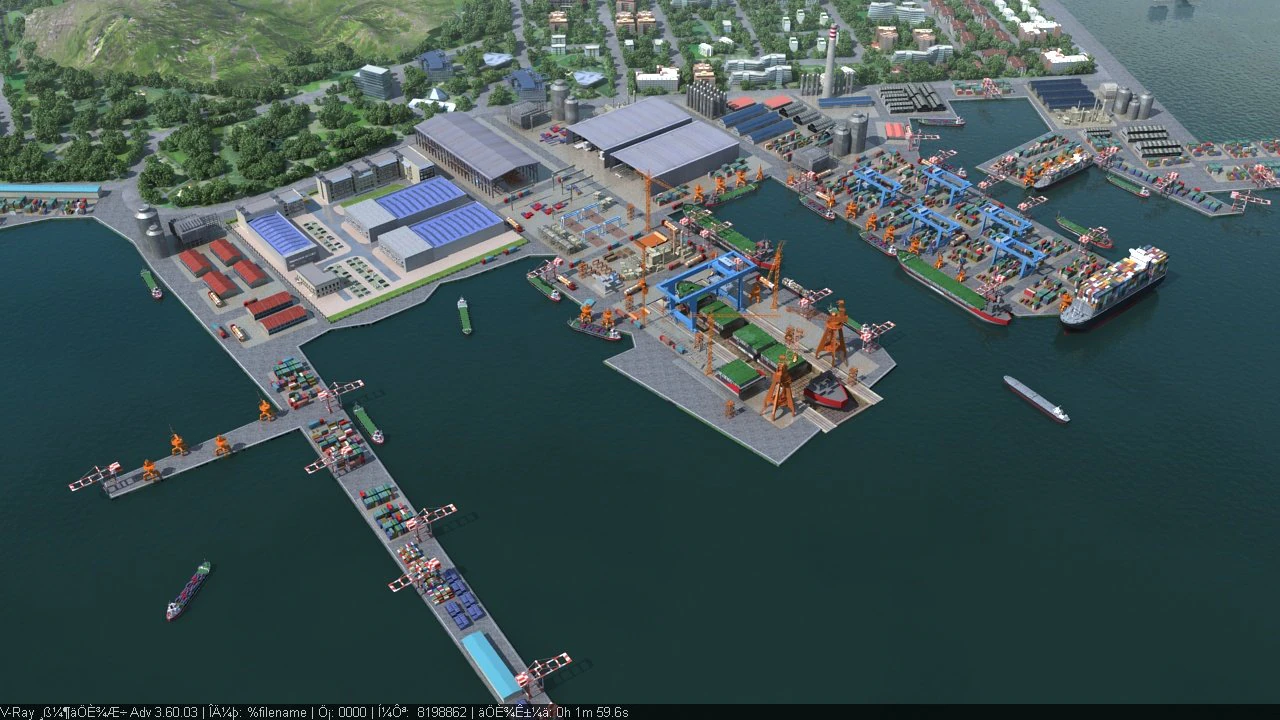Click the %filename entry in the stamp
The image size is (1280, 720).
(x=277, y=712)
